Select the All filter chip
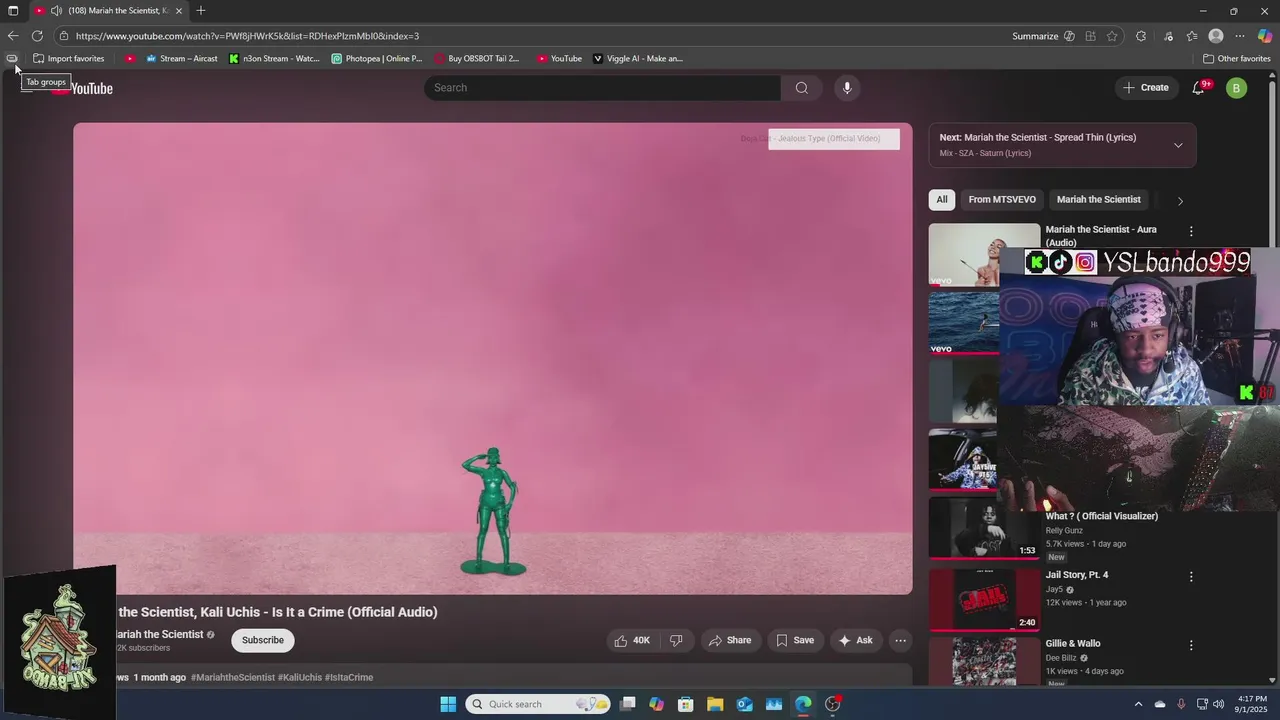This screenshot has width=1280, height=720. 942,200
